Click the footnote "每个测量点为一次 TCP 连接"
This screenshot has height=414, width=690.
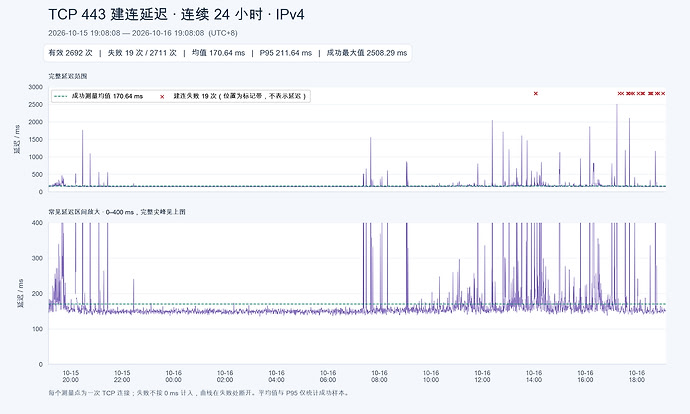(88, 393)
